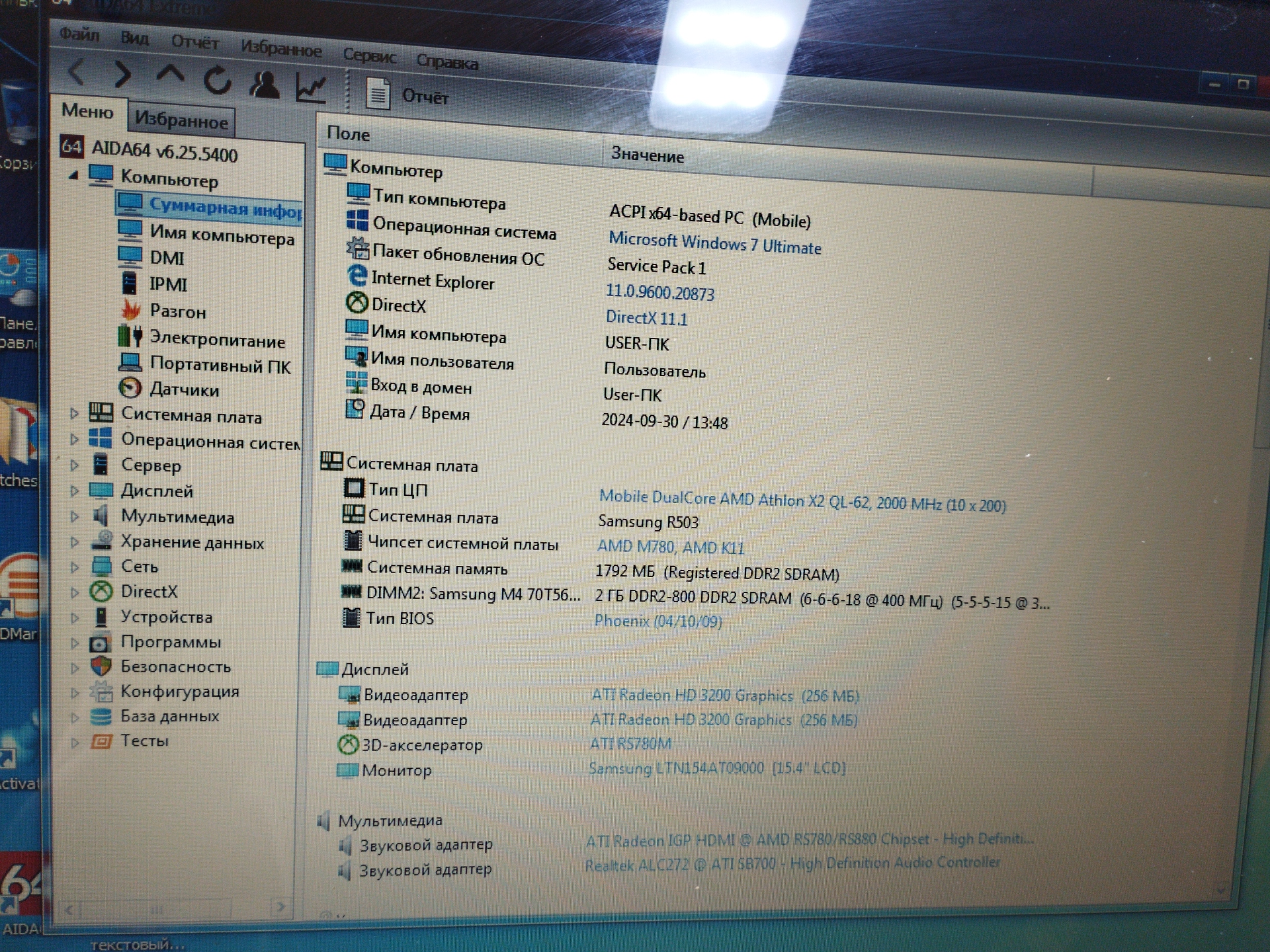Click the AIDA64 desktop shortcut icon
The image size is (1270, 952).
[x=20, y=892]
